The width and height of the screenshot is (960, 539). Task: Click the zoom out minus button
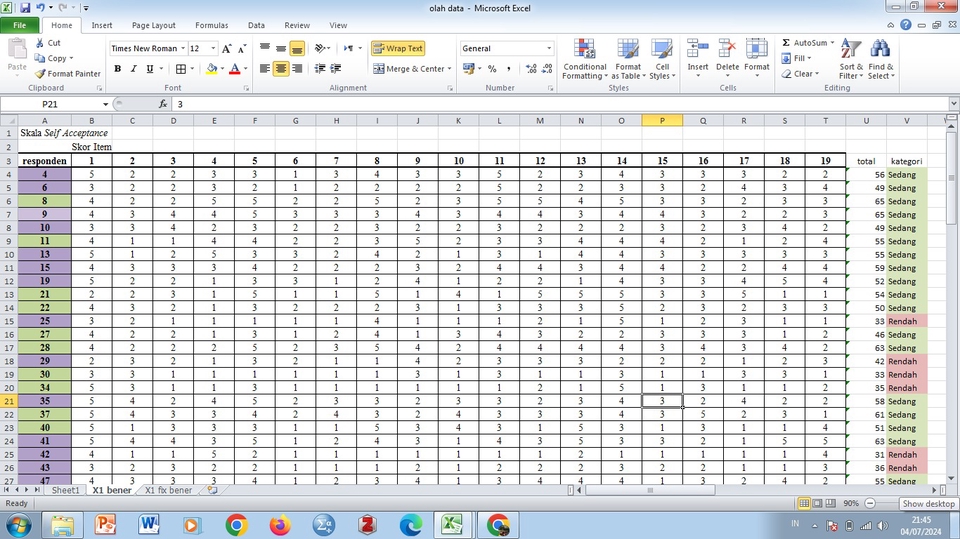(x=870, y=503)
